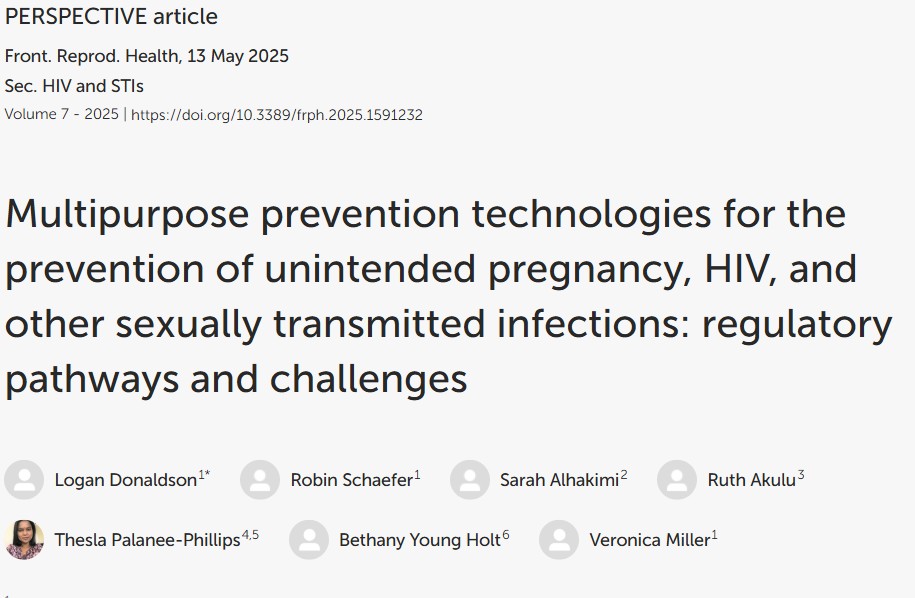Open author name Veronica Miller

tap(649, 540)
